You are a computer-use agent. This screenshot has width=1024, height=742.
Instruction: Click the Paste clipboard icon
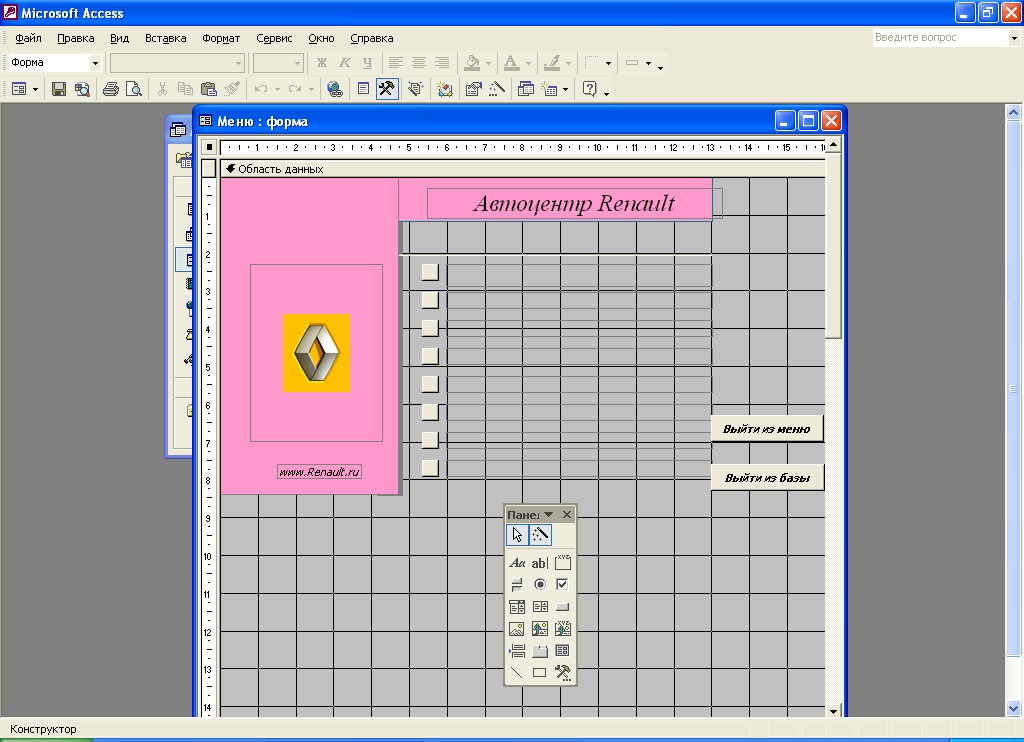click(x=208, y=89)
